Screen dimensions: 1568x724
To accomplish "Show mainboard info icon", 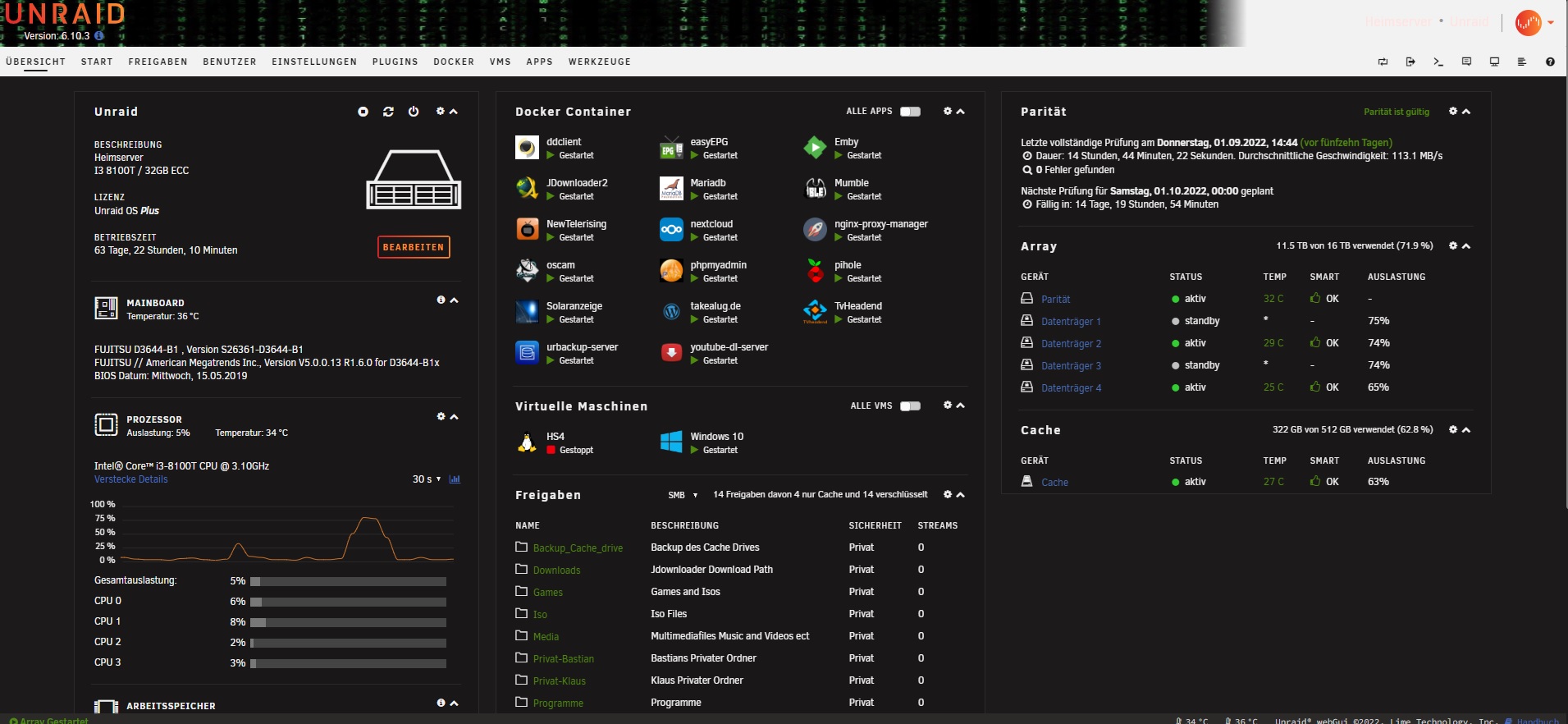I will coord(441,300).
